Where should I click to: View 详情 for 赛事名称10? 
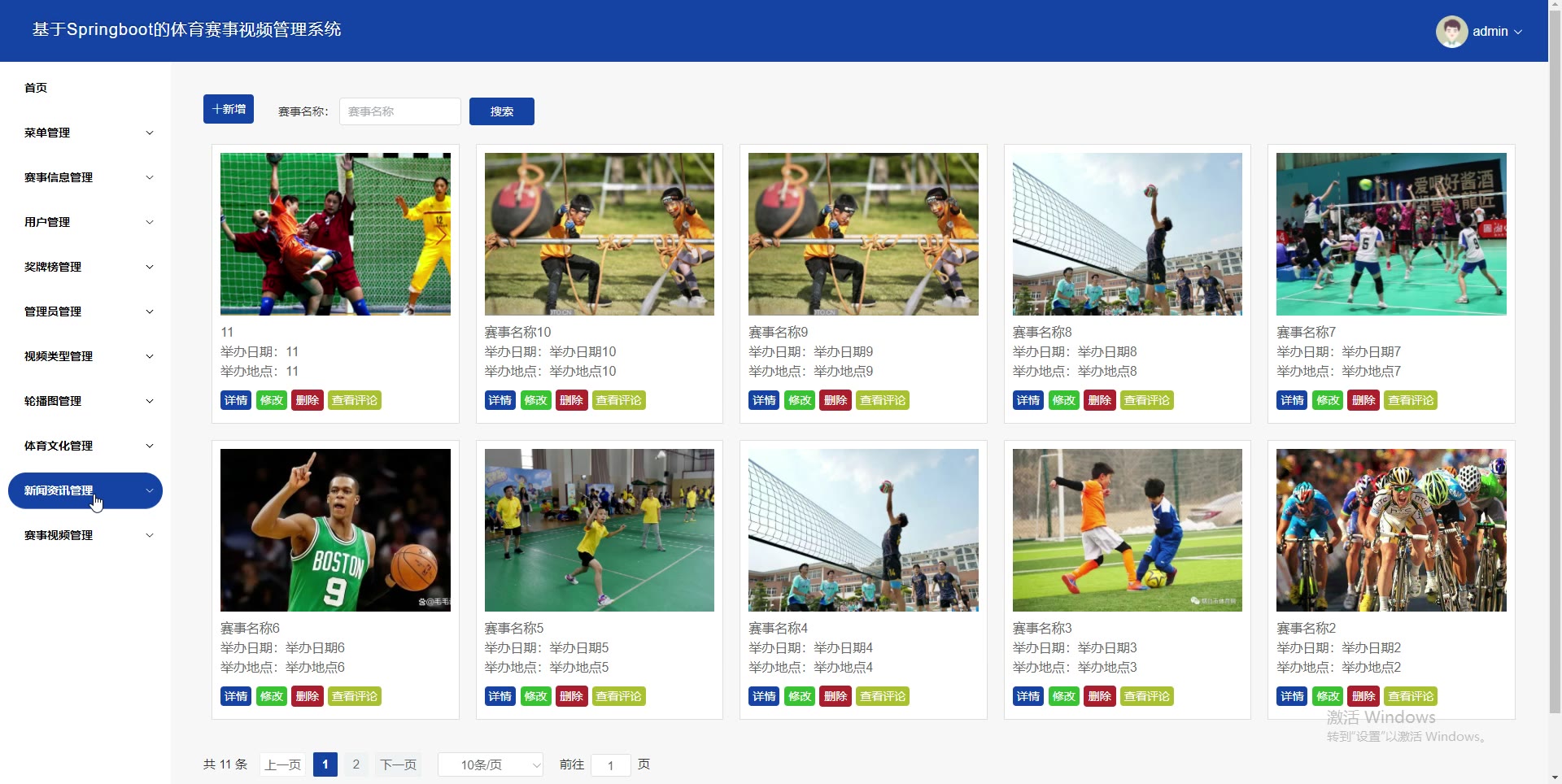tap(500, 400)
